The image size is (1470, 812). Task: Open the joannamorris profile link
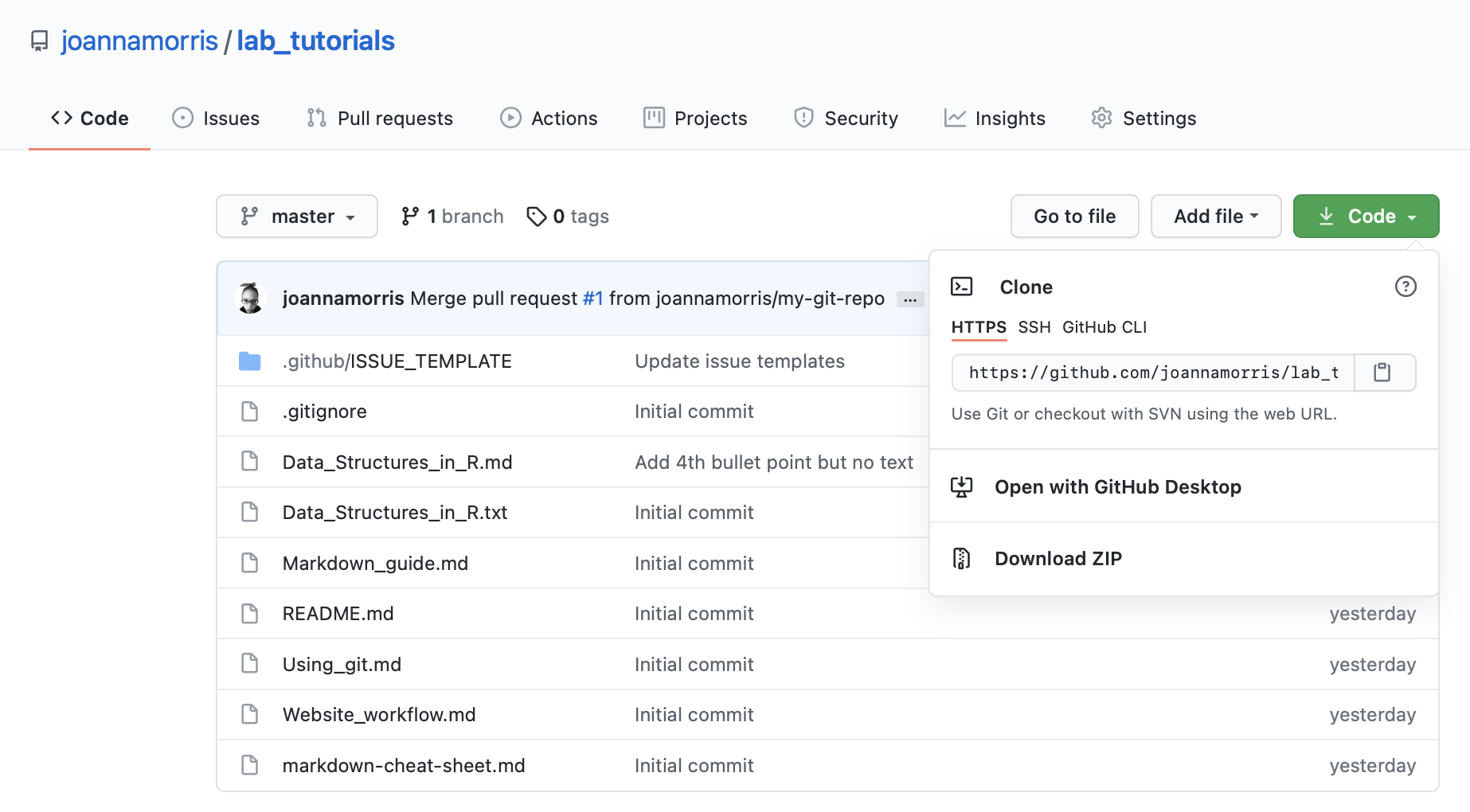coord(139,41)
